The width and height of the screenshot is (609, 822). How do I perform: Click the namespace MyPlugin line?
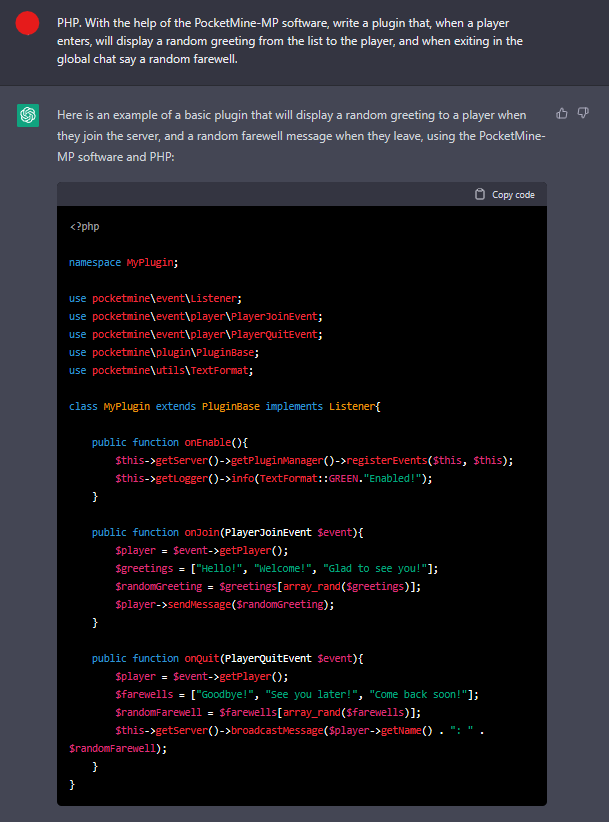click(123, 262)
